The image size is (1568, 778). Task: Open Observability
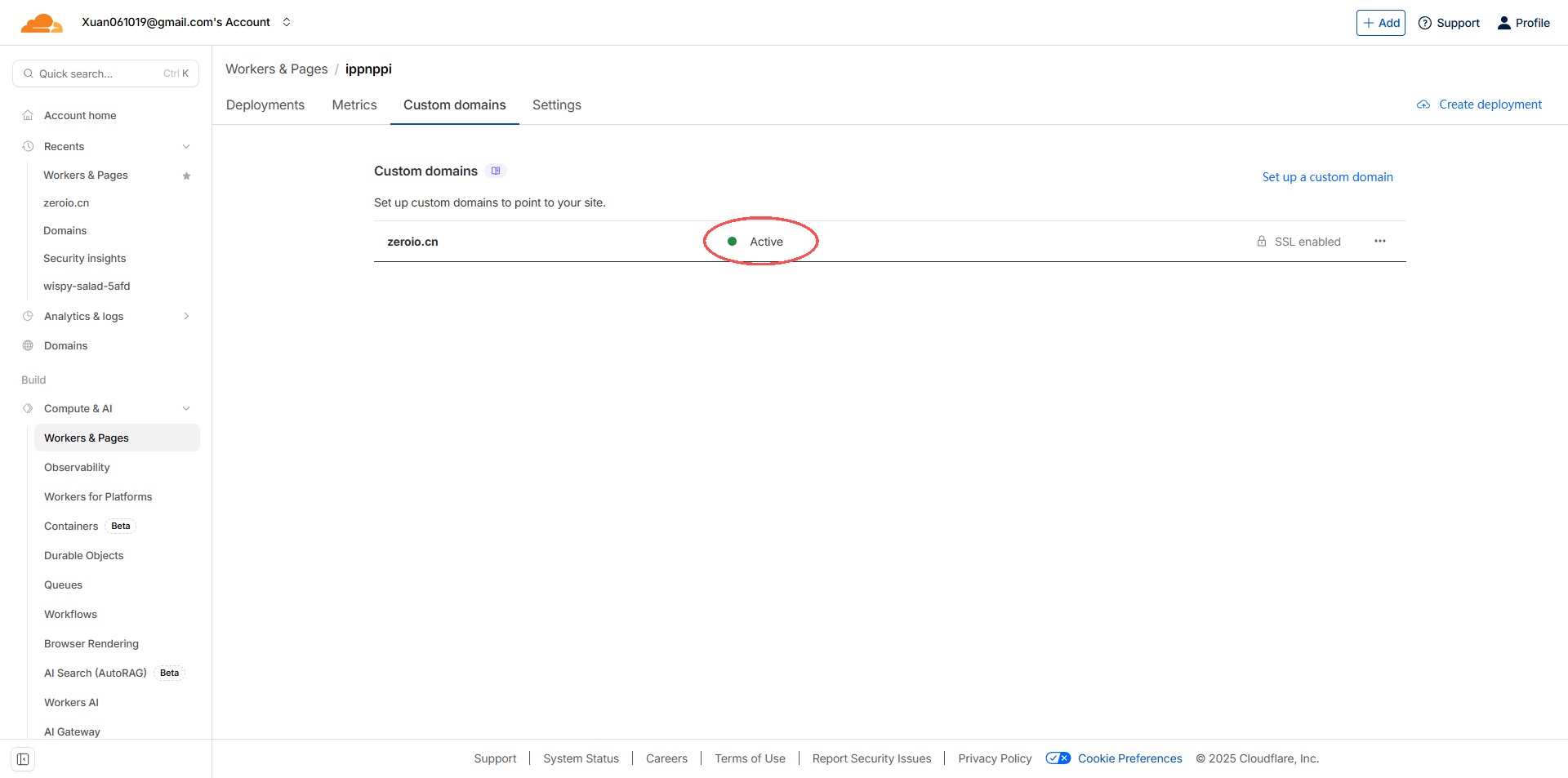pos(77,467)
